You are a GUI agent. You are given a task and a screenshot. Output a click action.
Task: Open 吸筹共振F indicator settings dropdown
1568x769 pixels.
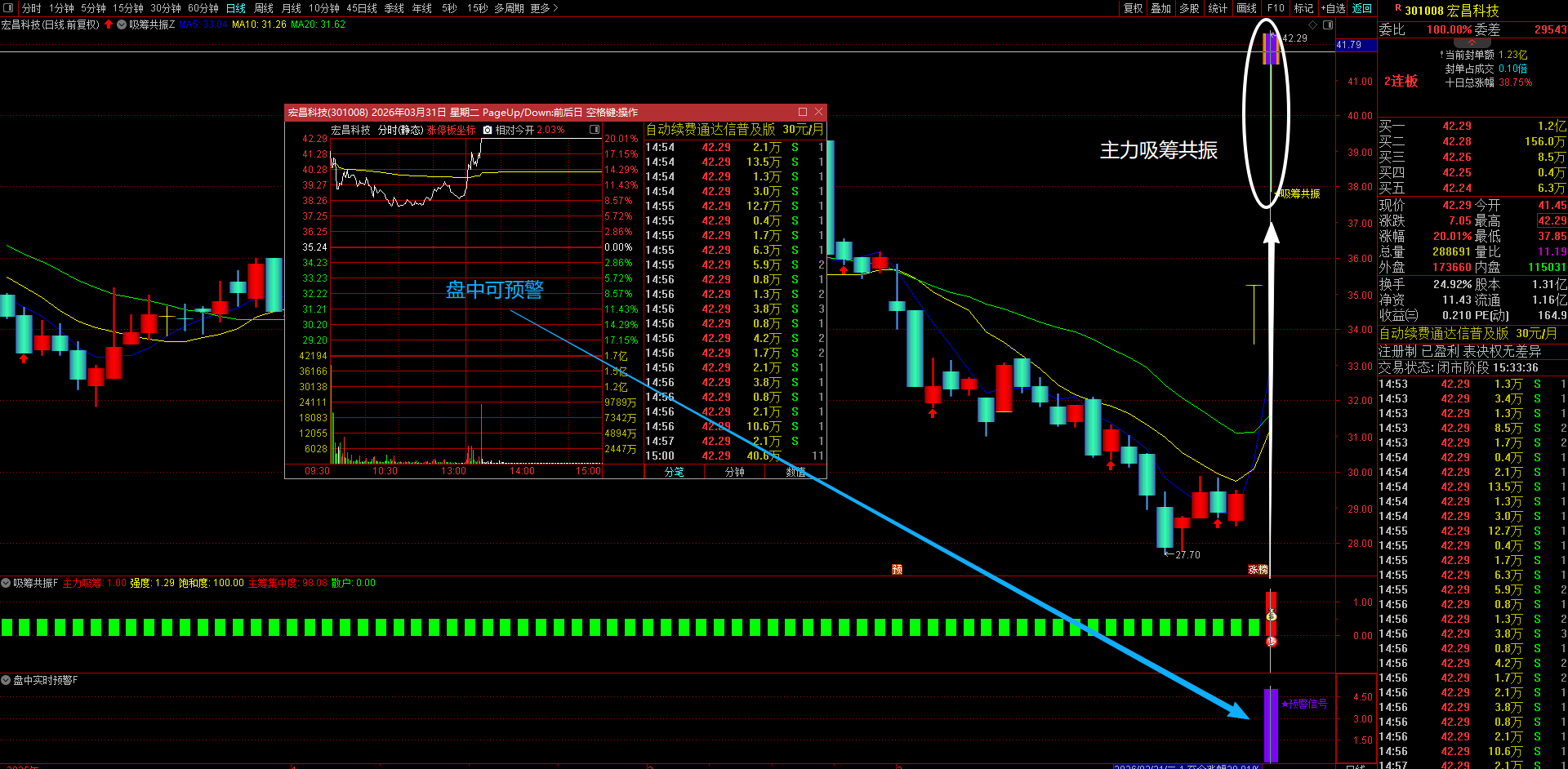point(6,583)
